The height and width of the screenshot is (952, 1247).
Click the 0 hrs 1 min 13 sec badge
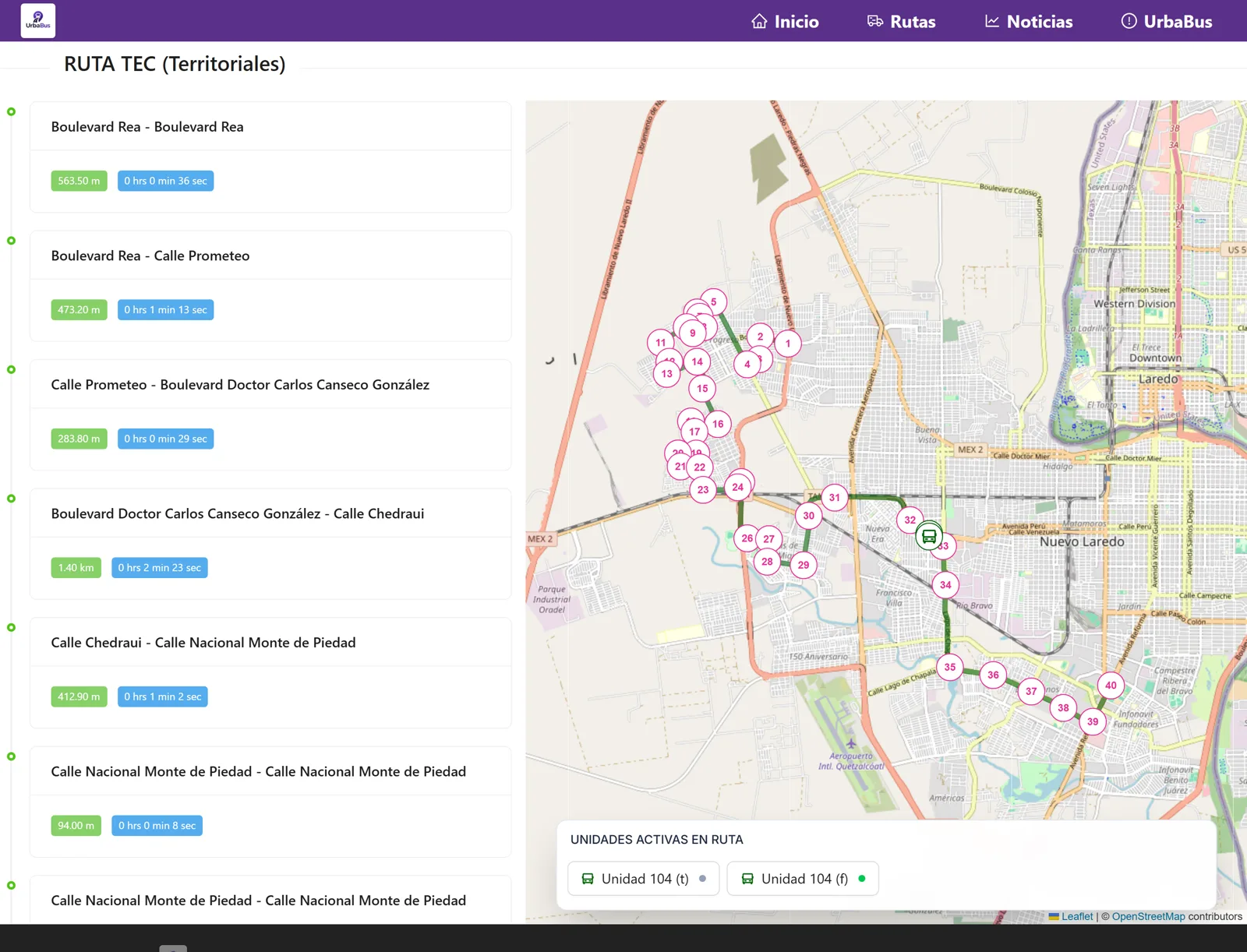(x=165, y=310)
